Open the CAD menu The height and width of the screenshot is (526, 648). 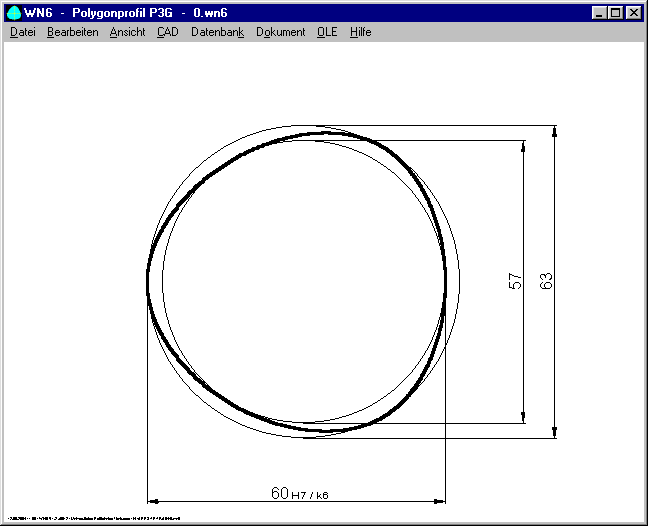click(168, 32)
